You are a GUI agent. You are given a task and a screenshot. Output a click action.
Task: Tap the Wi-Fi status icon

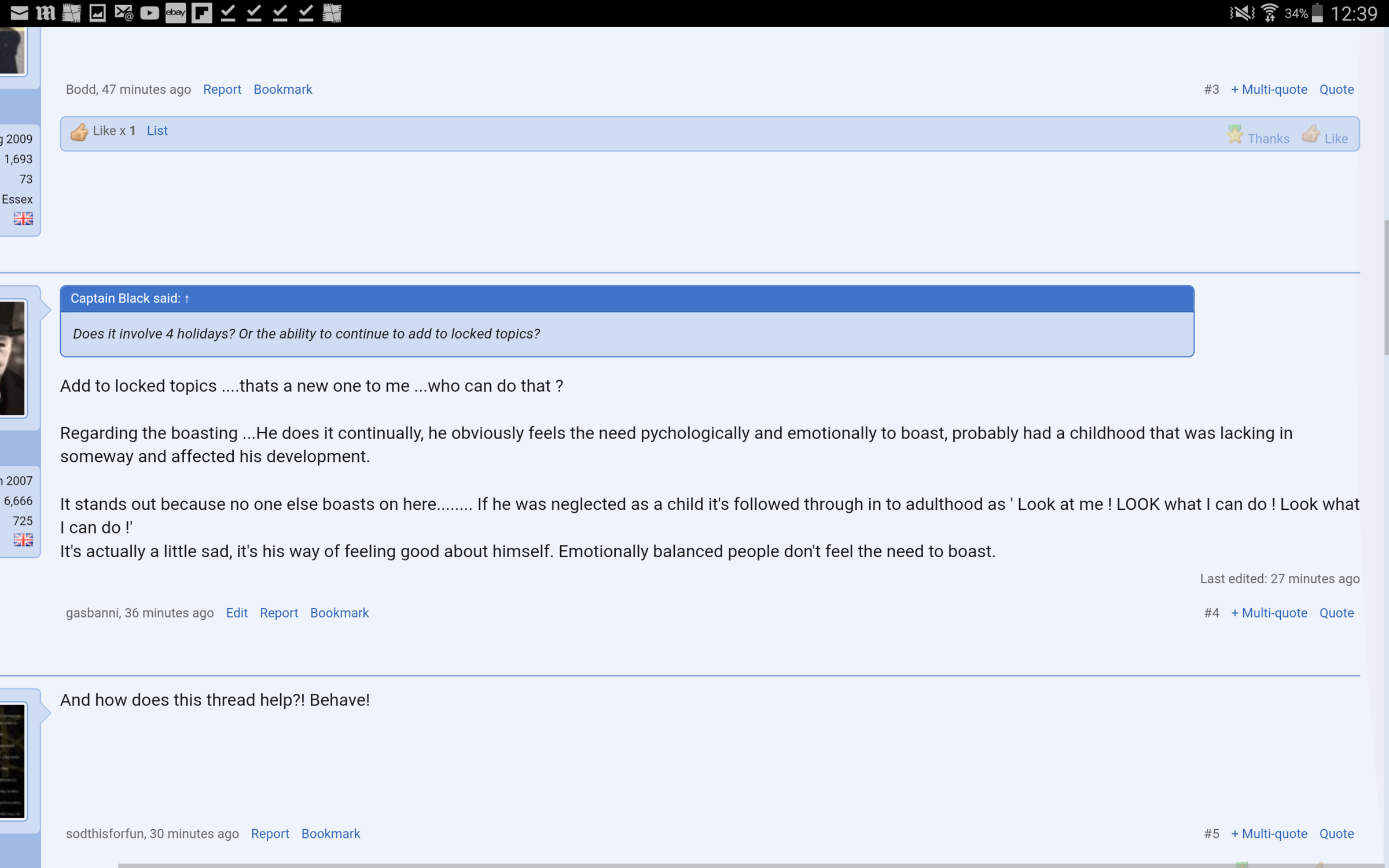click(1269, 13)
